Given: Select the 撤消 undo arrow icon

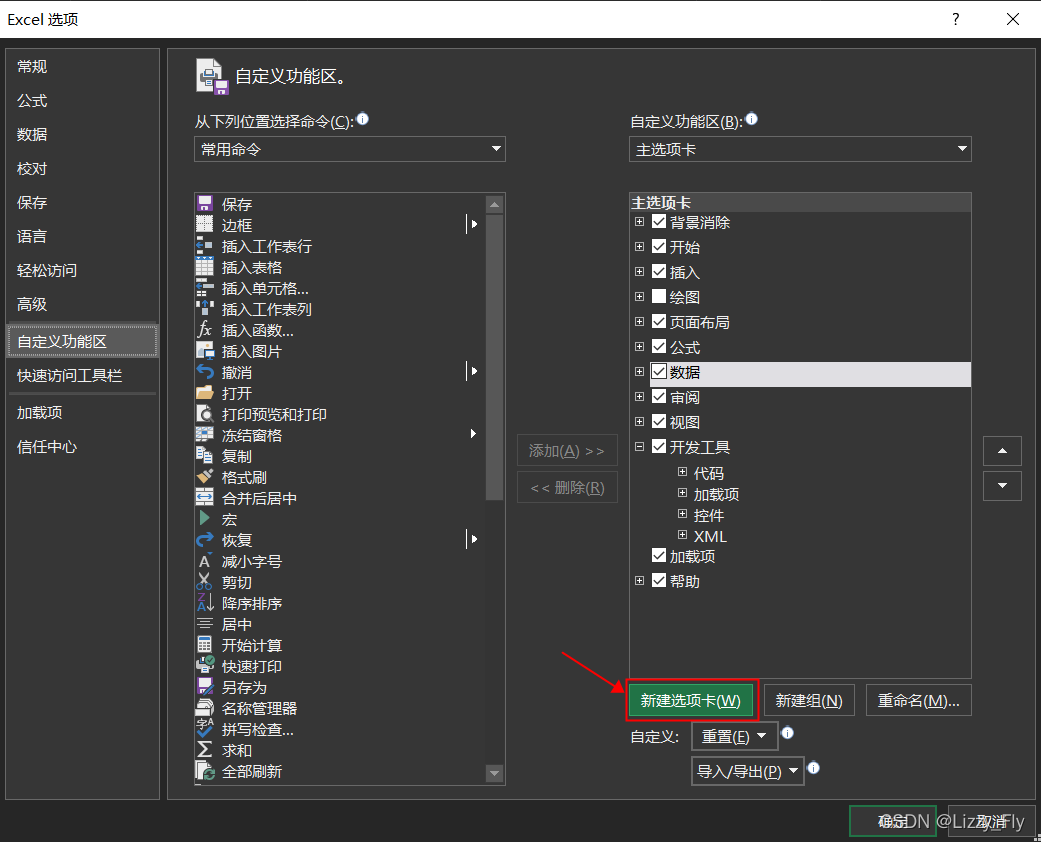Looking at the screenshot, I should click(x=207, y=371).
